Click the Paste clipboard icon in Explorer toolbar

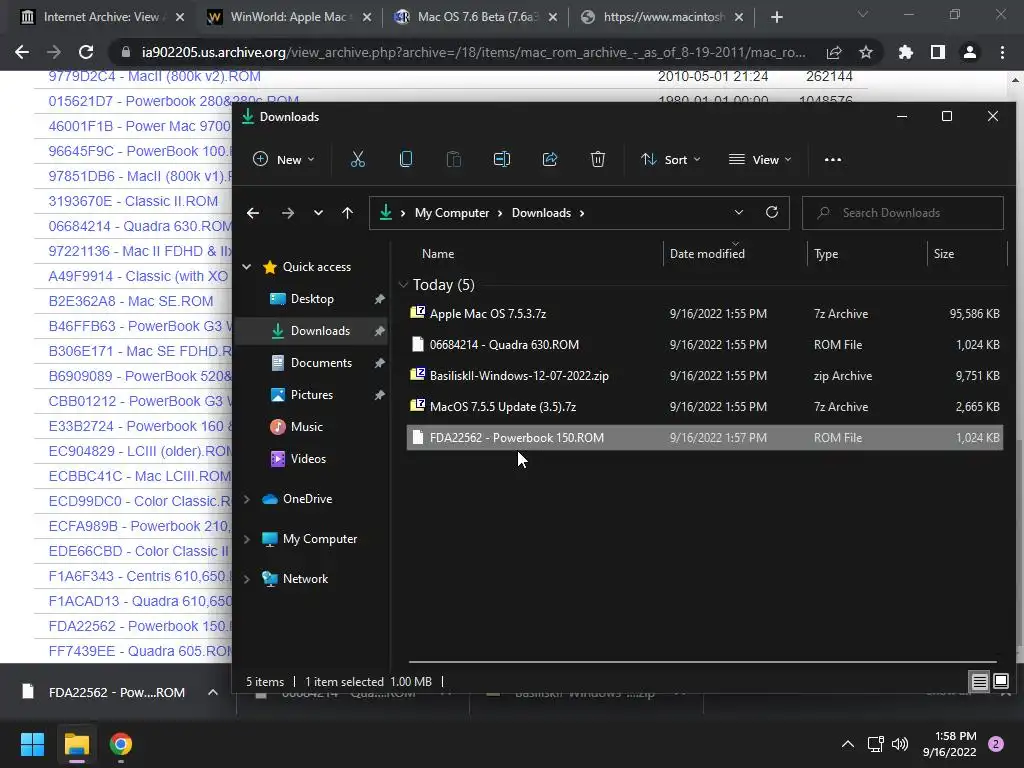[x=453, y=159]
